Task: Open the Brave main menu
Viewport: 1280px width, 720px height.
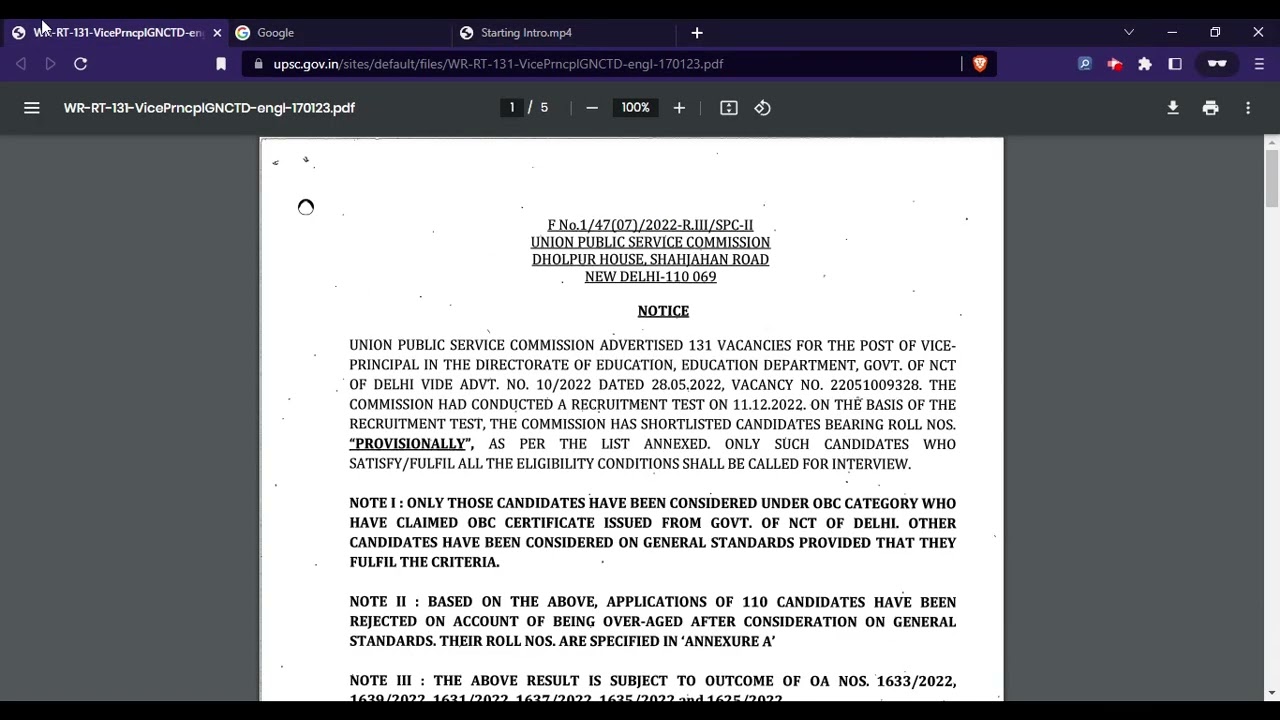Action: click(1259, 64)
